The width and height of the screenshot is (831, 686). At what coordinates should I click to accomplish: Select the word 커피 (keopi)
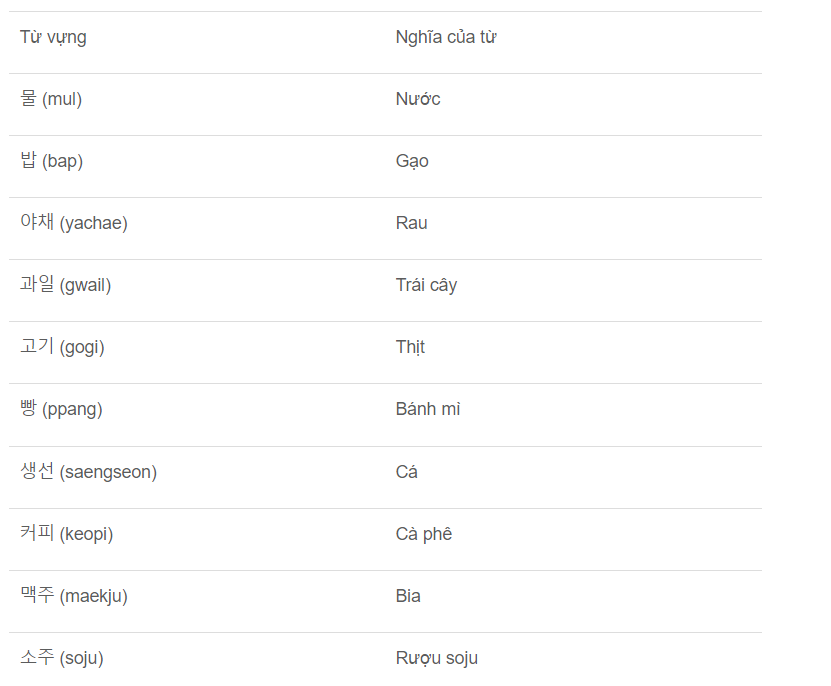(x=67, y=534)
